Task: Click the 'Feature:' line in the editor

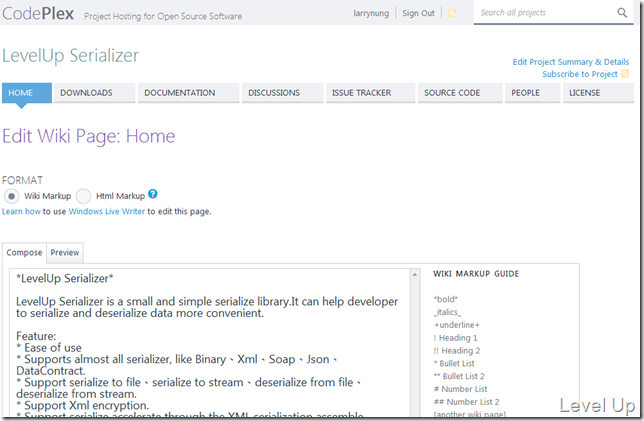Action: (x=36, y=336)
